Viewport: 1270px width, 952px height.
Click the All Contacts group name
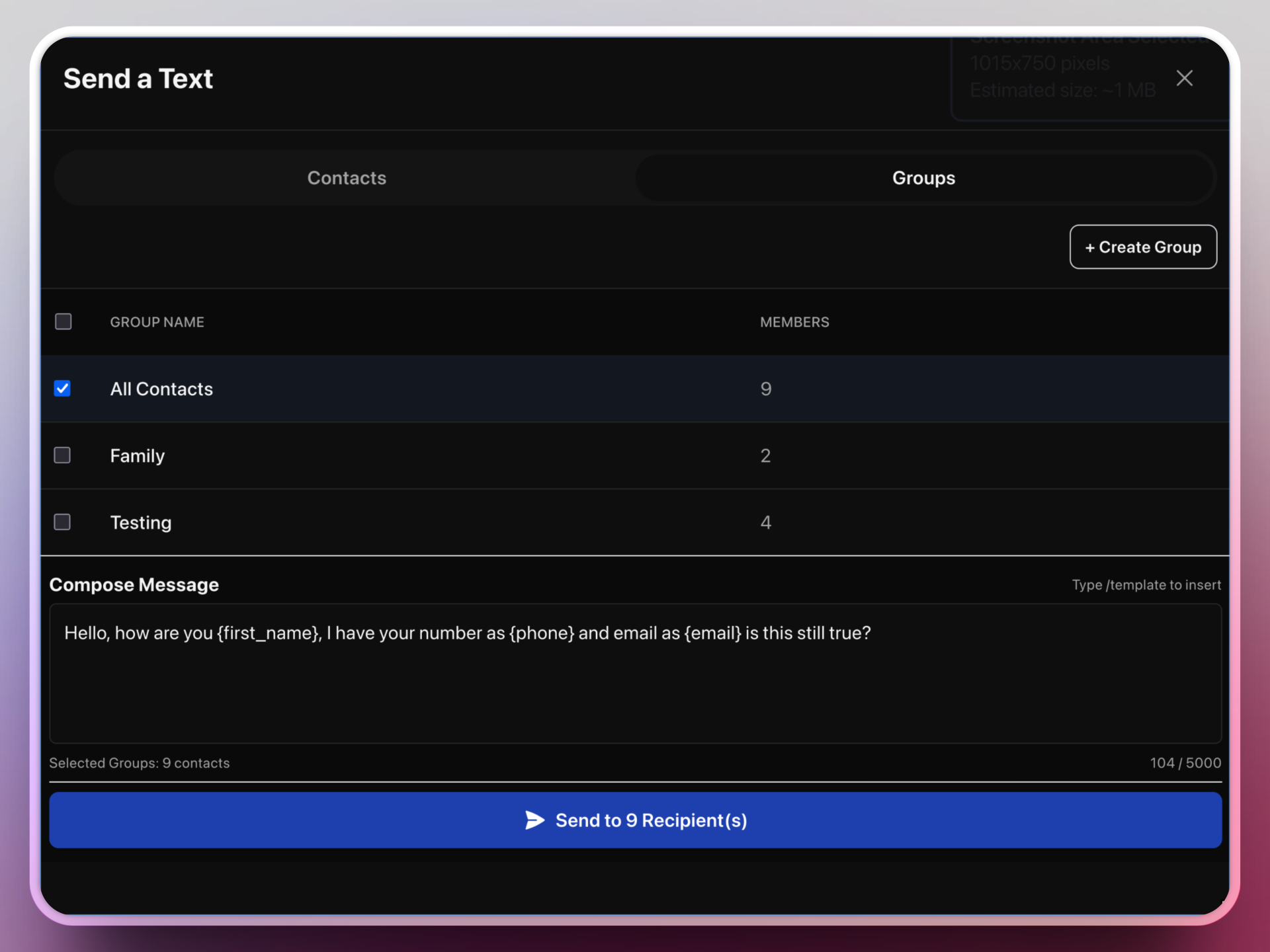(161, 389)
